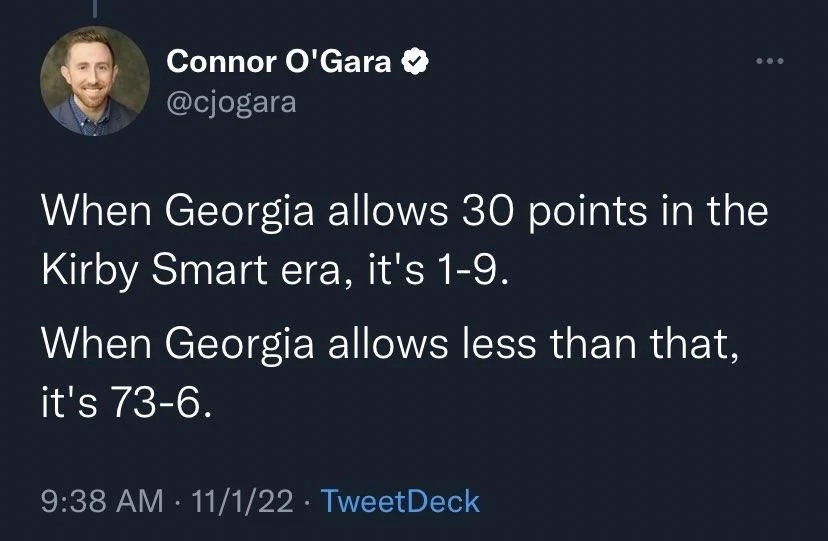
Task: Open the TweetDeck source link
Action: coord(398,500)
